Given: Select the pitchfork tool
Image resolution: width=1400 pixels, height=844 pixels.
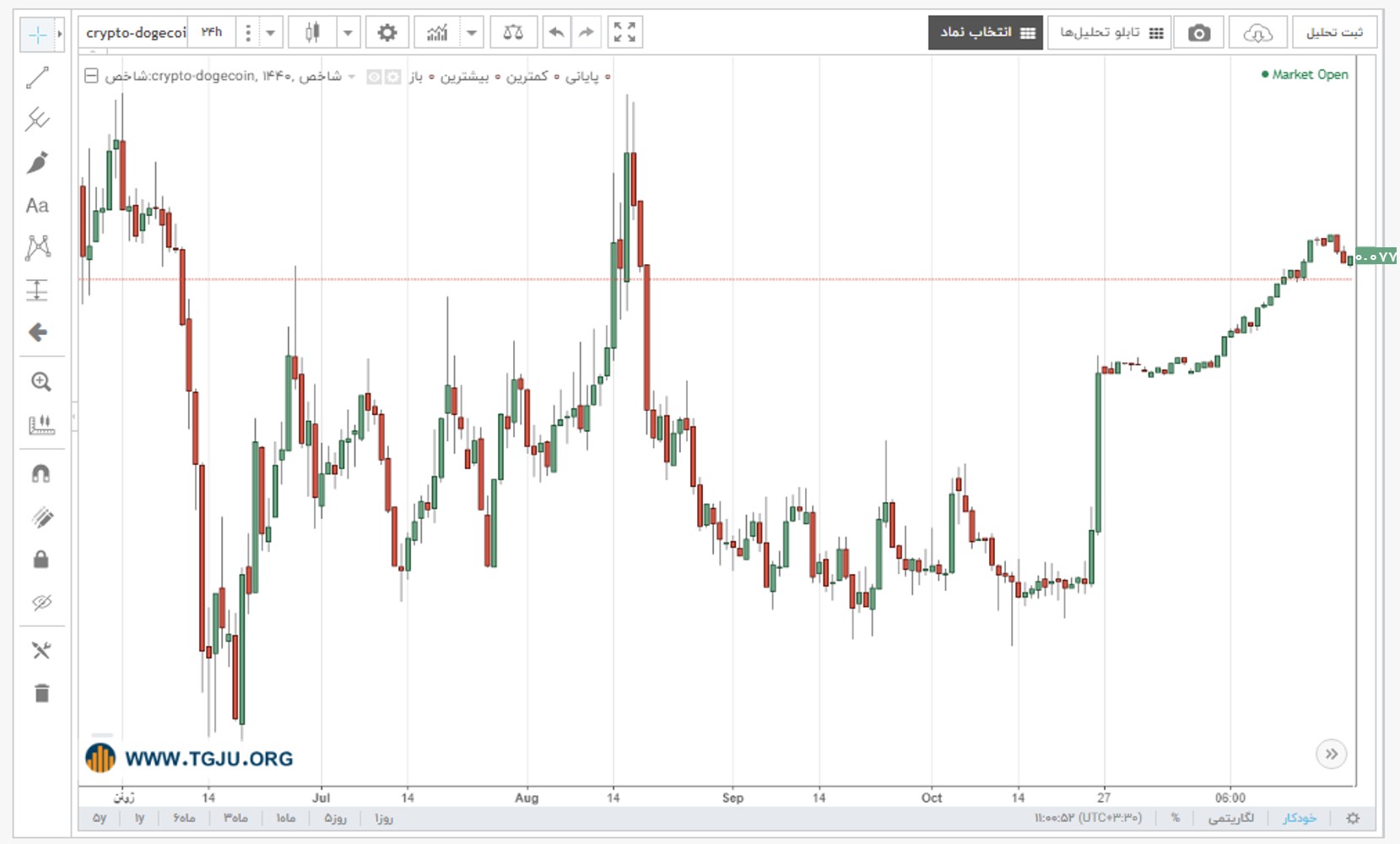Looking at the screenshot, I should 37,119.
